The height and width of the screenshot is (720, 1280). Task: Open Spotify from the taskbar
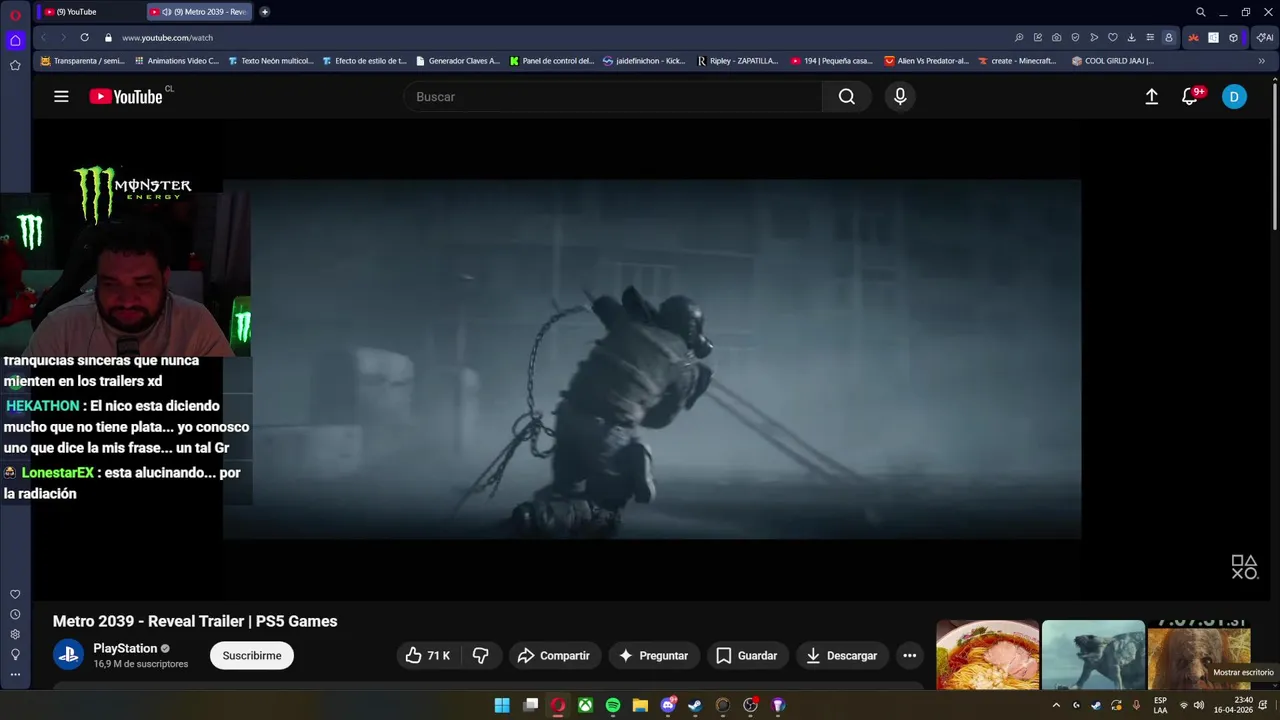613,705
